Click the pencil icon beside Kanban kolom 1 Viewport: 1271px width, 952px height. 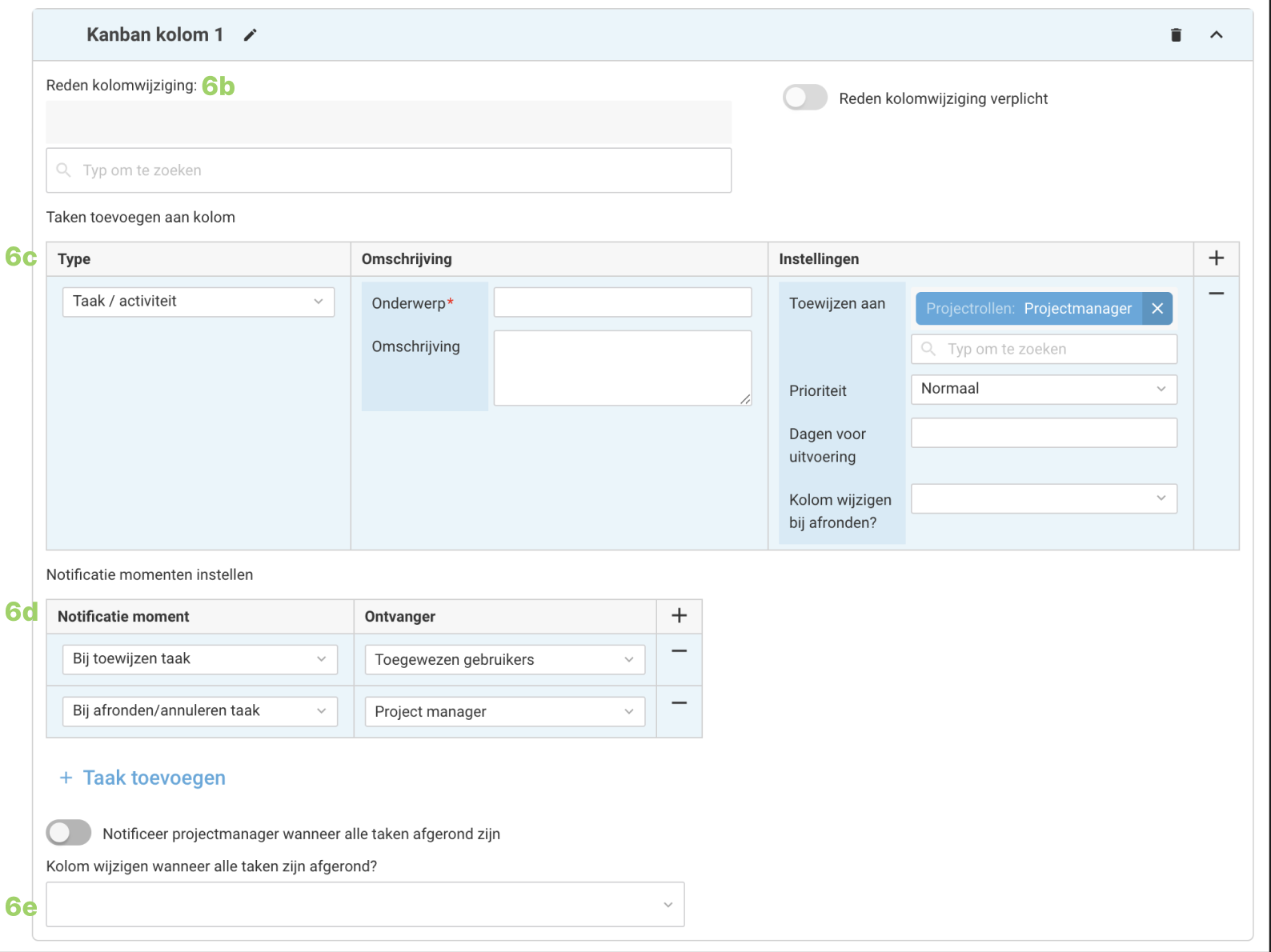coord(251,35)
